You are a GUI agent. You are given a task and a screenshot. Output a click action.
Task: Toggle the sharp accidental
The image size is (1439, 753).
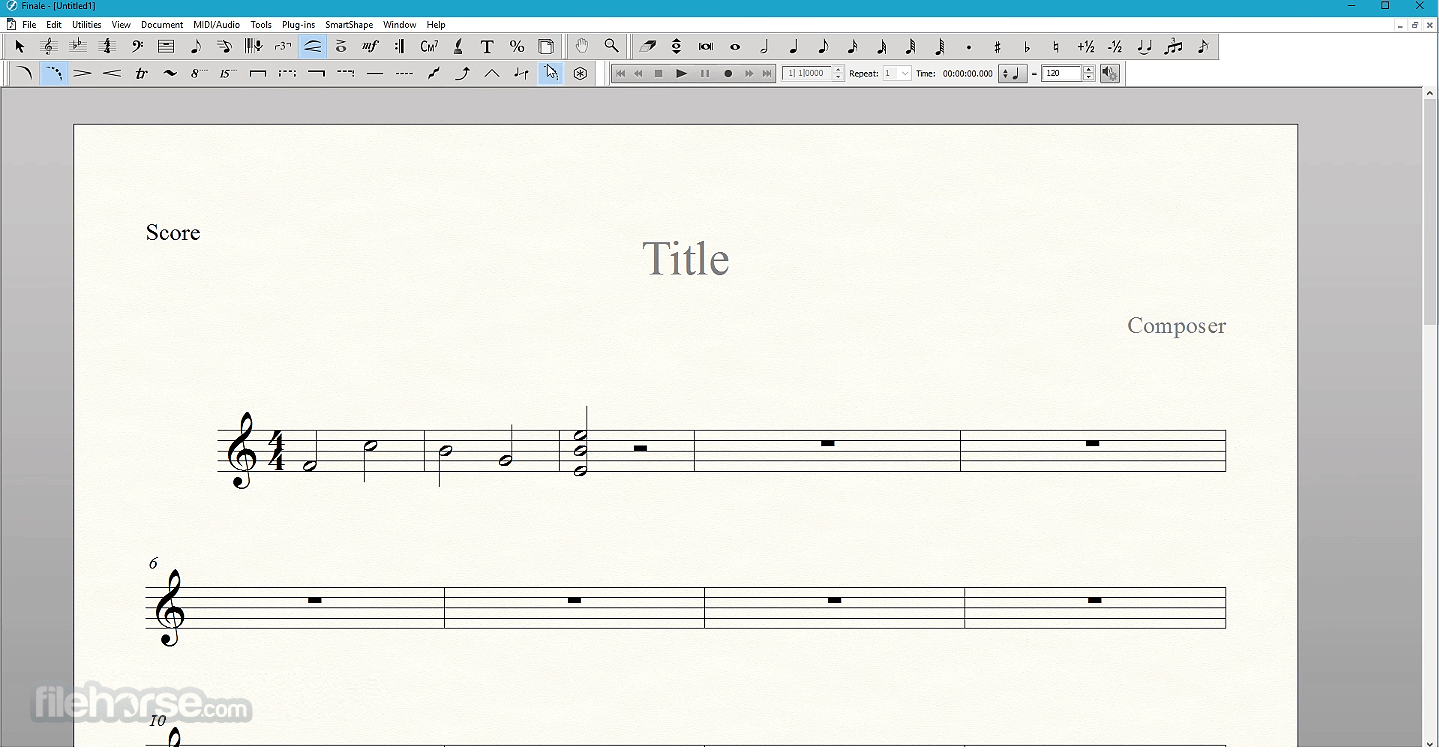pos(998,46)
